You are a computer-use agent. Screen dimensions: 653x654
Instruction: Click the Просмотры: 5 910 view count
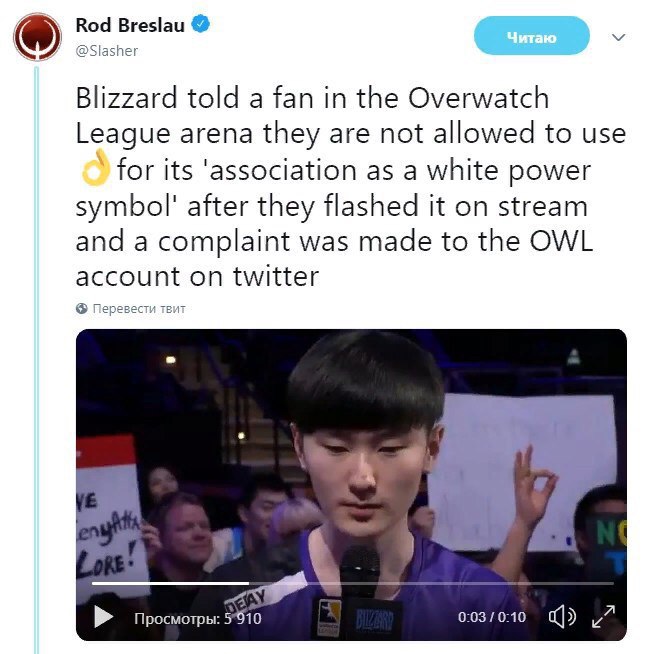pyautogui.click(x=198, y=619)
